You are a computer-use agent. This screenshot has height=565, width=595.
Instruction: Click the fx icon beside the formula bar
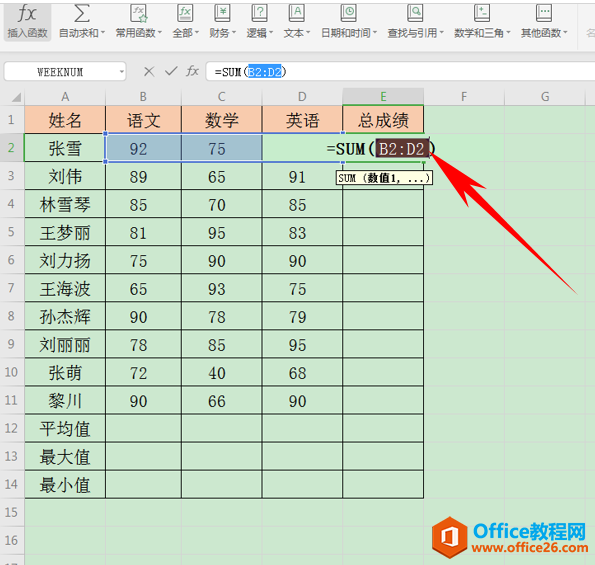(192, 71)
